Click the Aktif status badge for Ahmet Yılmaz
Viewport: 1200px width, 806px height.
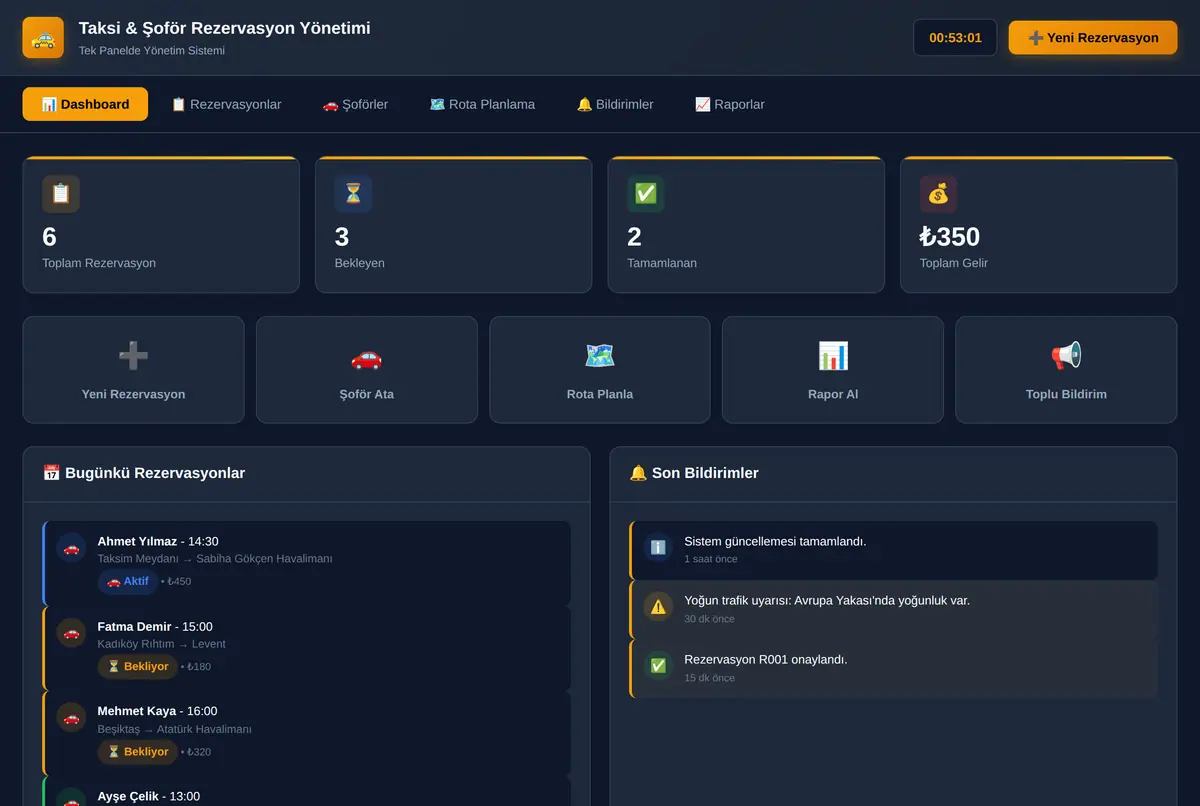[128, 582]
